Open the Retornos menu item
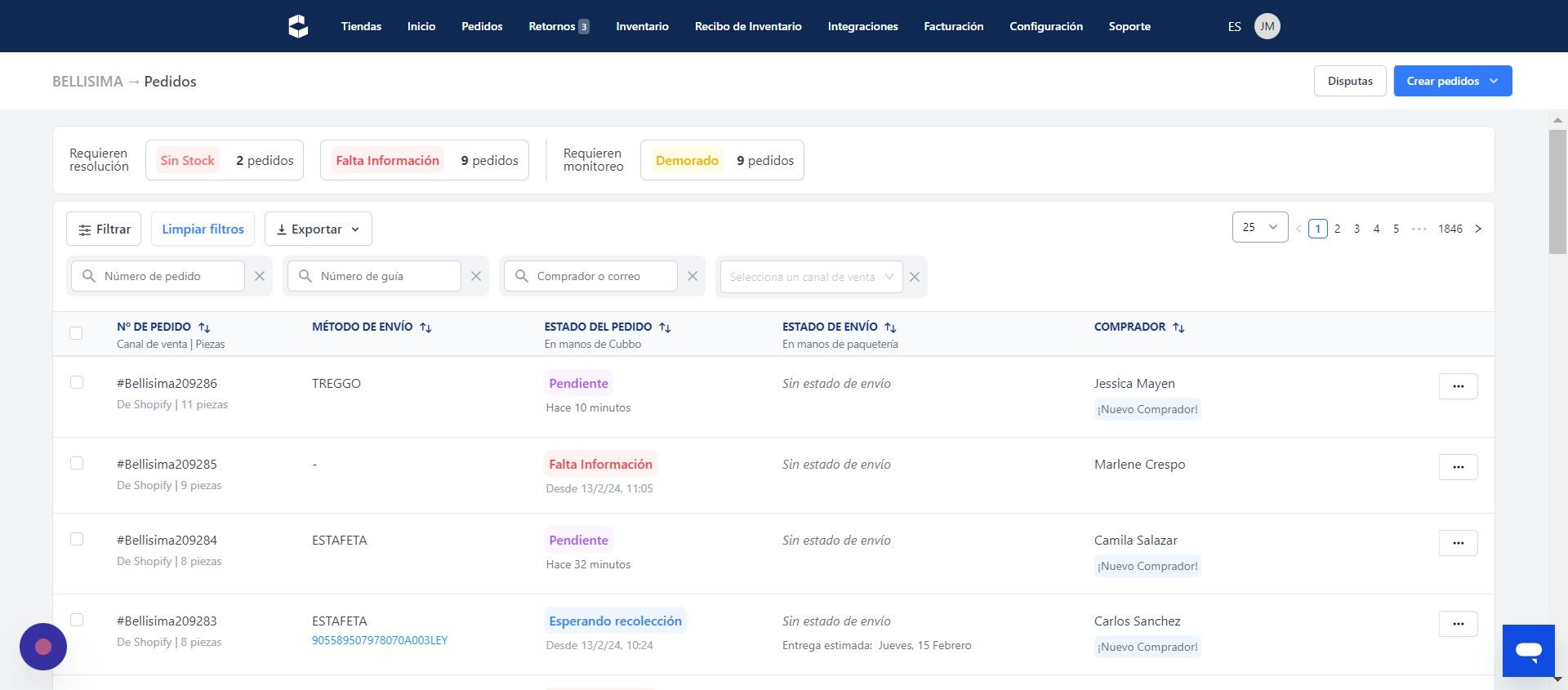 tap(559, 26)
